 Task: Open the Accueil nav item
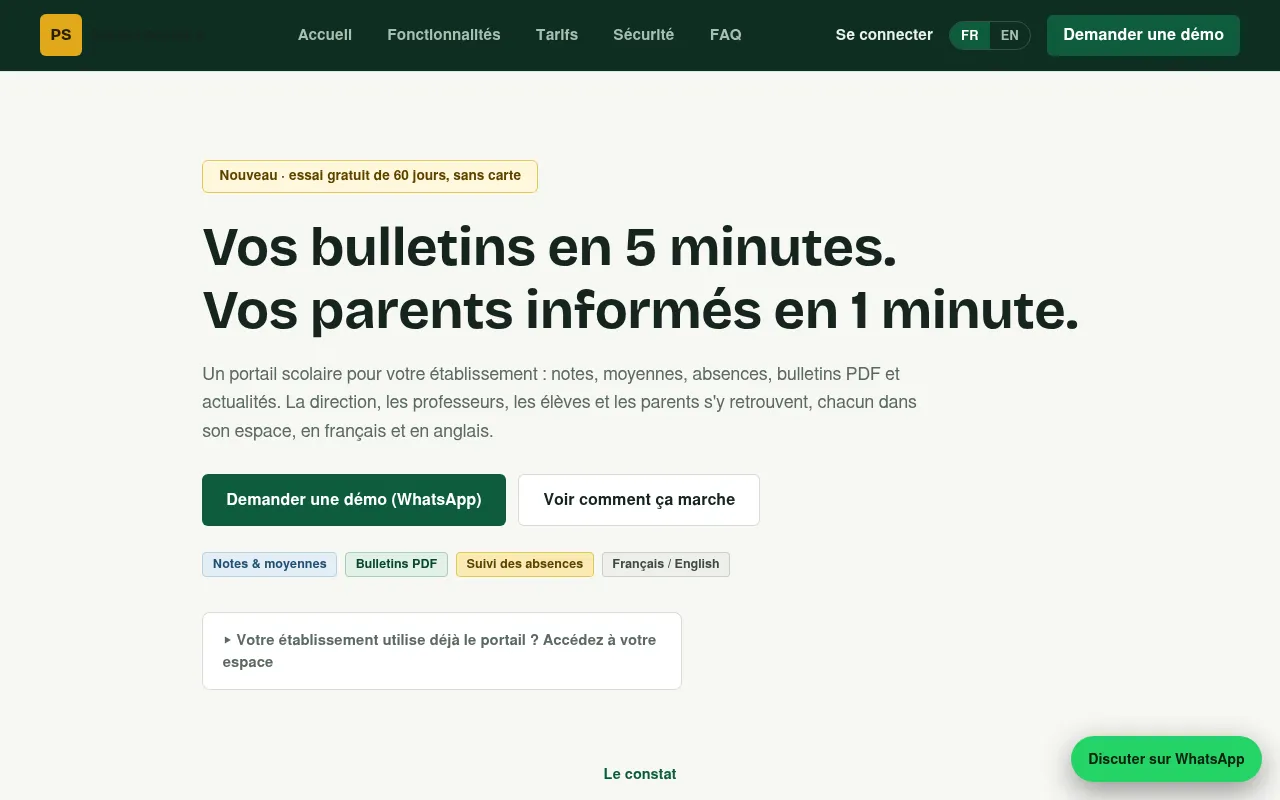[x=325, y=35]
